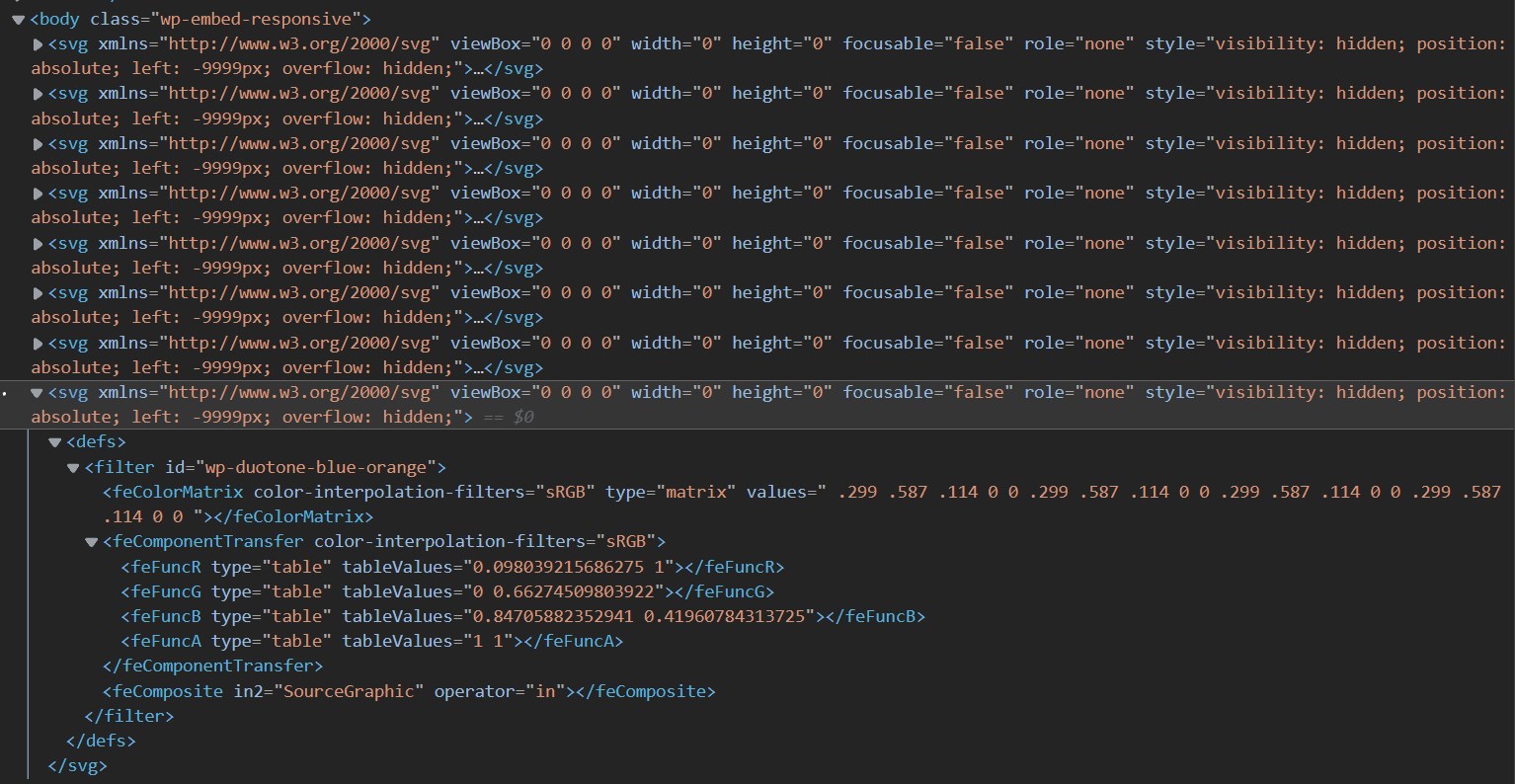Click the opening defs tag name
Viewport: 1515px width, 784px height.
point(96,442)
